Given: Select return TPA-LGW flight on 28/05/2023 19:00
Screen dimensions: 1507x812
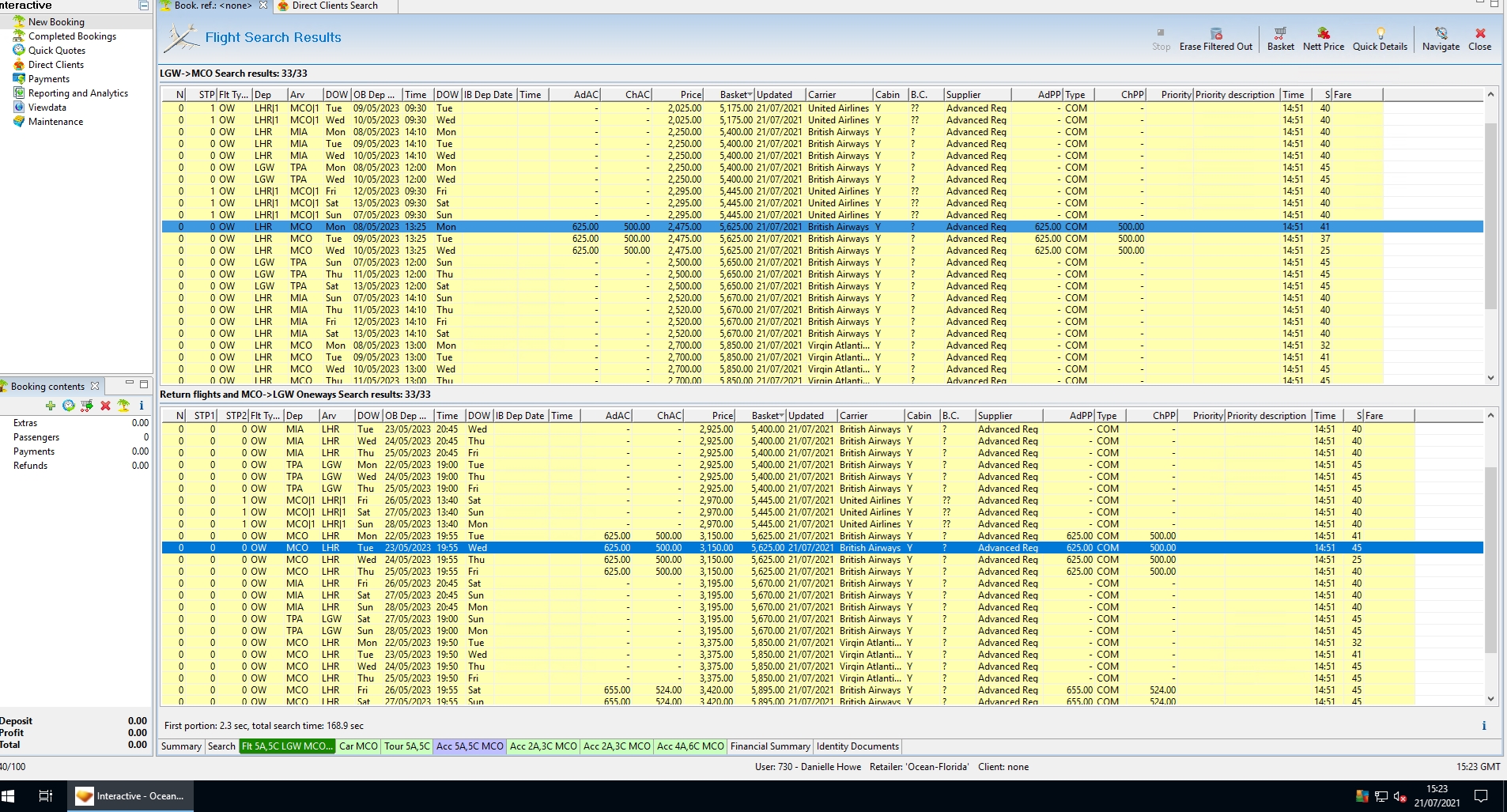Looking at the screenshot, I should (x=822, y=631).
